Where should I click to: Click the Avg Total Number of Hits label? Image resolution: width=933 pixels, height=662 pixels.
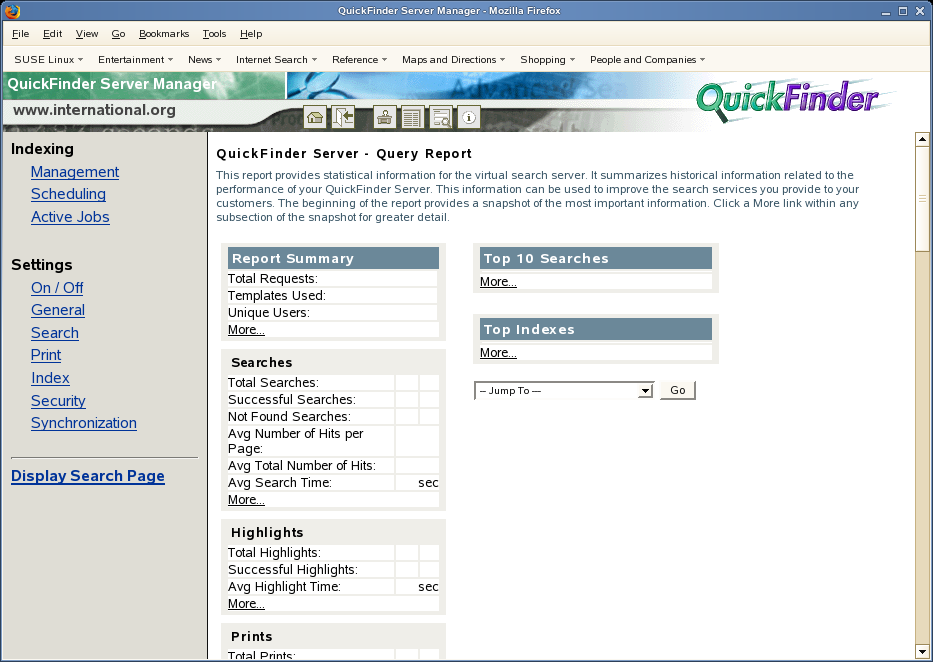[302, 466]
